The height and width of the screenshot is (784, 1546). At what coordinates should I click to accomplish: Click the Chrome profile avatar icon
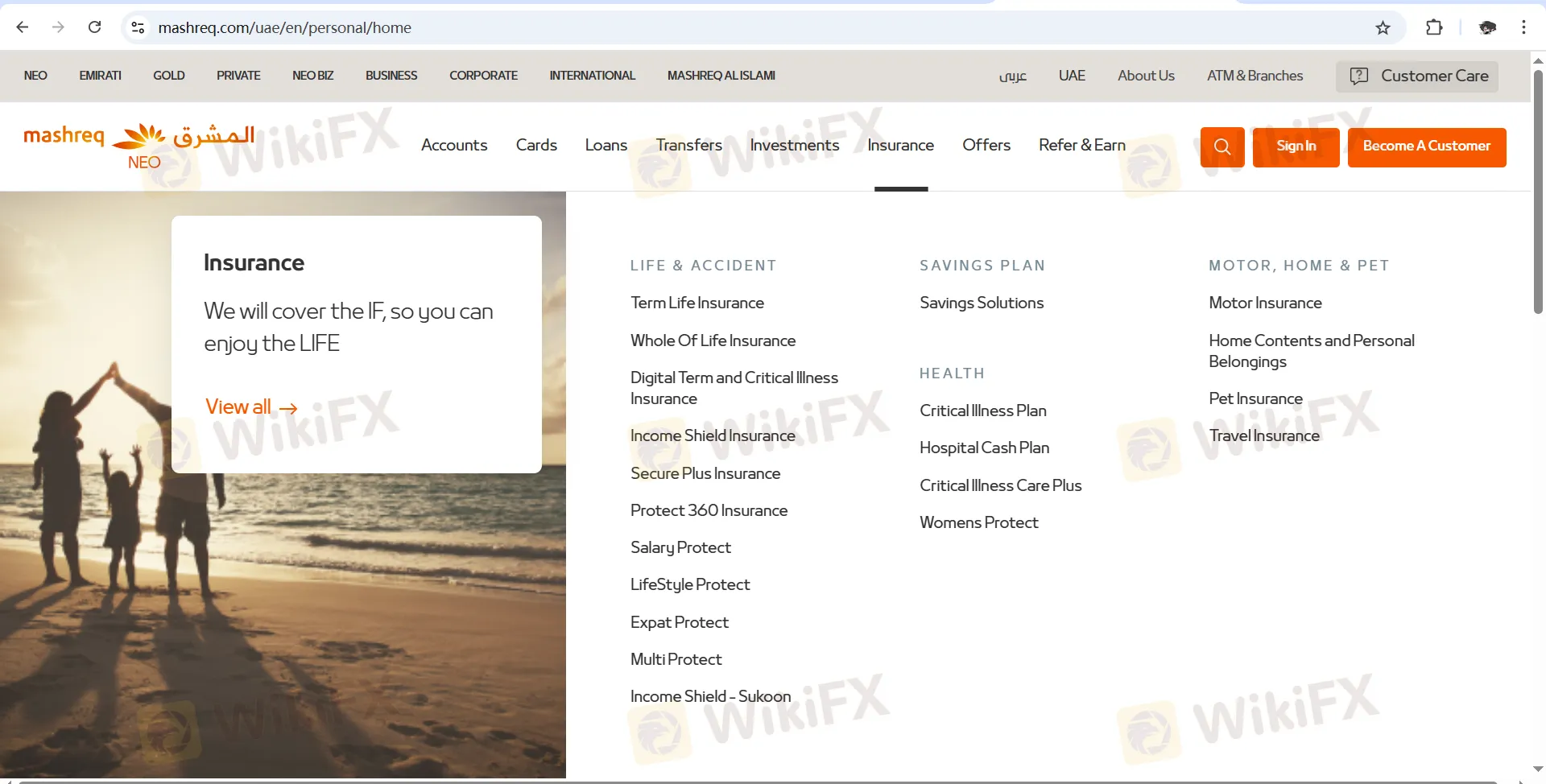click(1487, 27)
